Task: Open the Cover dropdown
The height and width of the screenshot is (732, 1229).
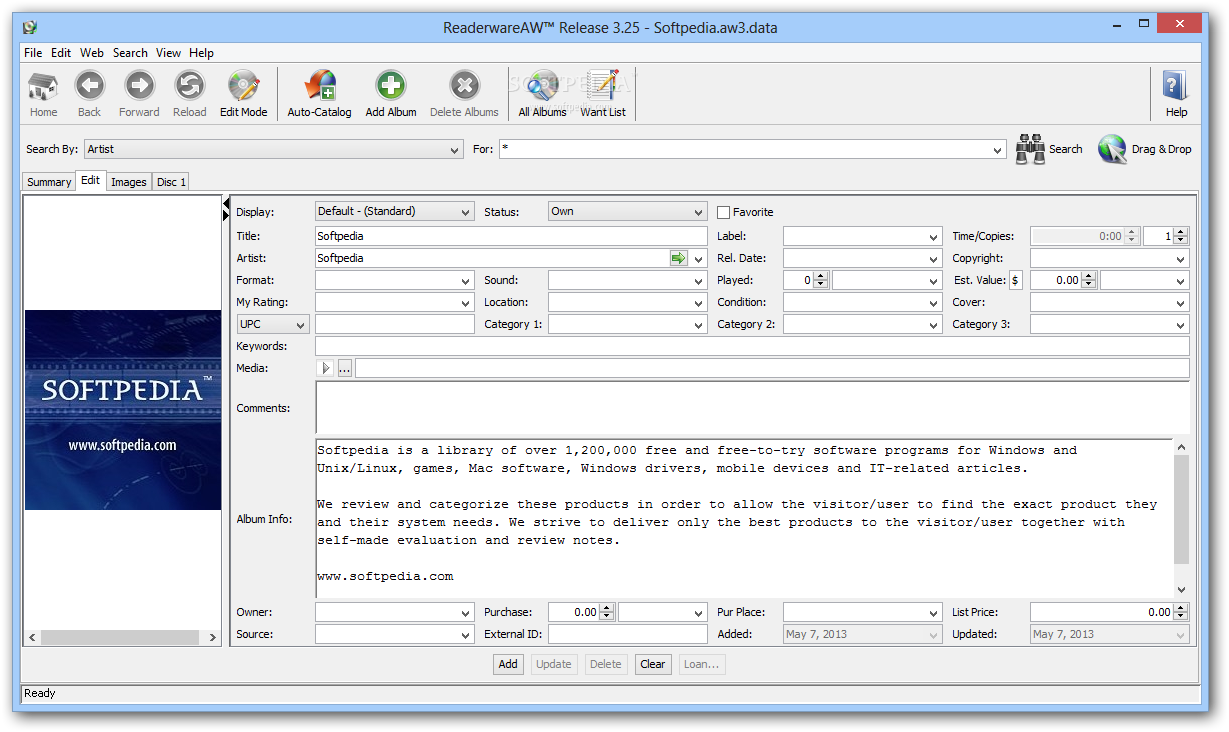Action: [1110, 302]
